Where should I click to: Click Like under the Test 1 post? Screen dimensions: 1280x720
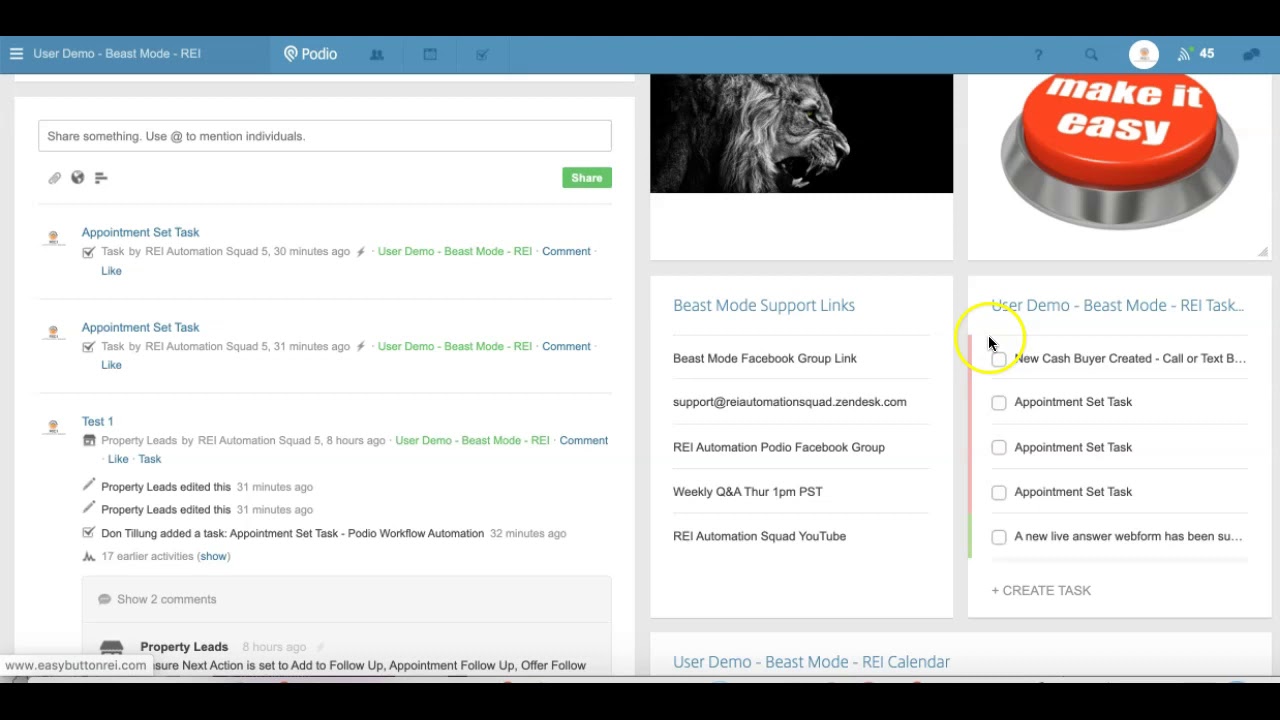click(x=118, y=459)
